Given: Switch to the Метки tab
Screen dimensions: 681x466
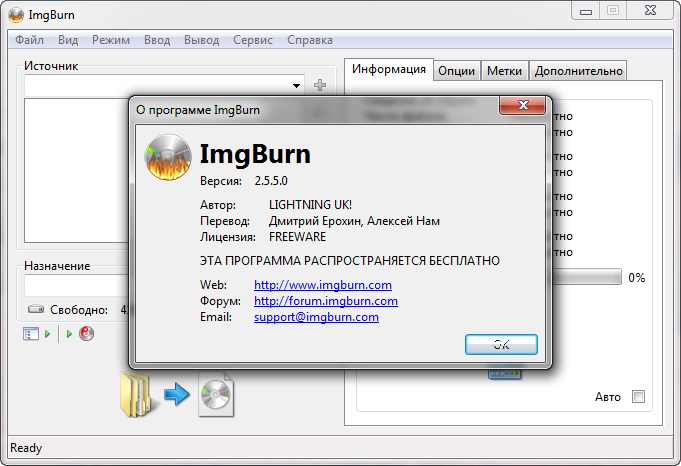Looking at the screenshot, I should coord(504,71).
